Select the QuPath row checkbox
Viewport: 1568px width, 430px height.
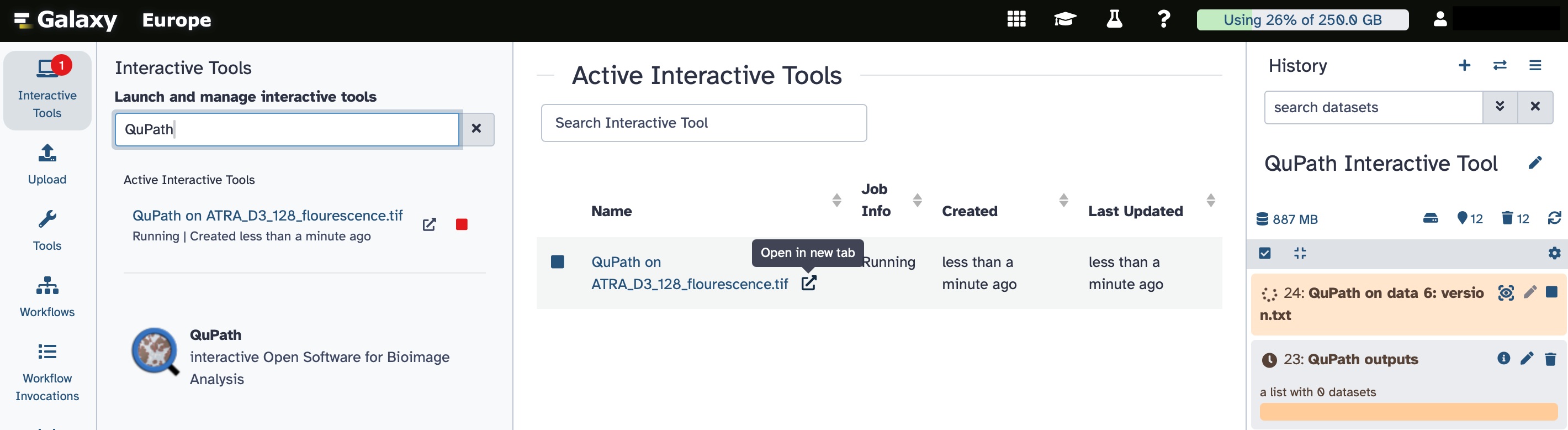pyautogui.click(x=558, y=262)
